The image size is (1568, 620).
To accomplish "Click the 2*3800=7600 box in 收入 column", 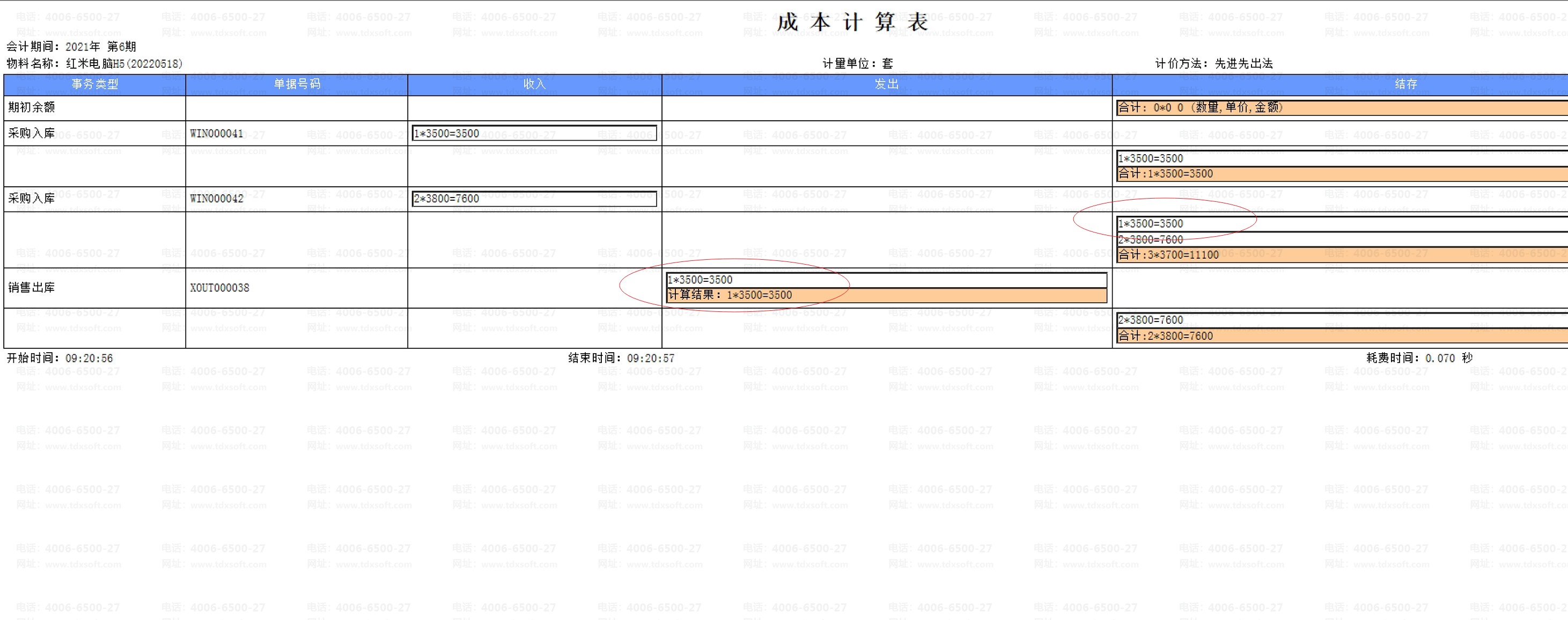I will (x=534, y=199).
